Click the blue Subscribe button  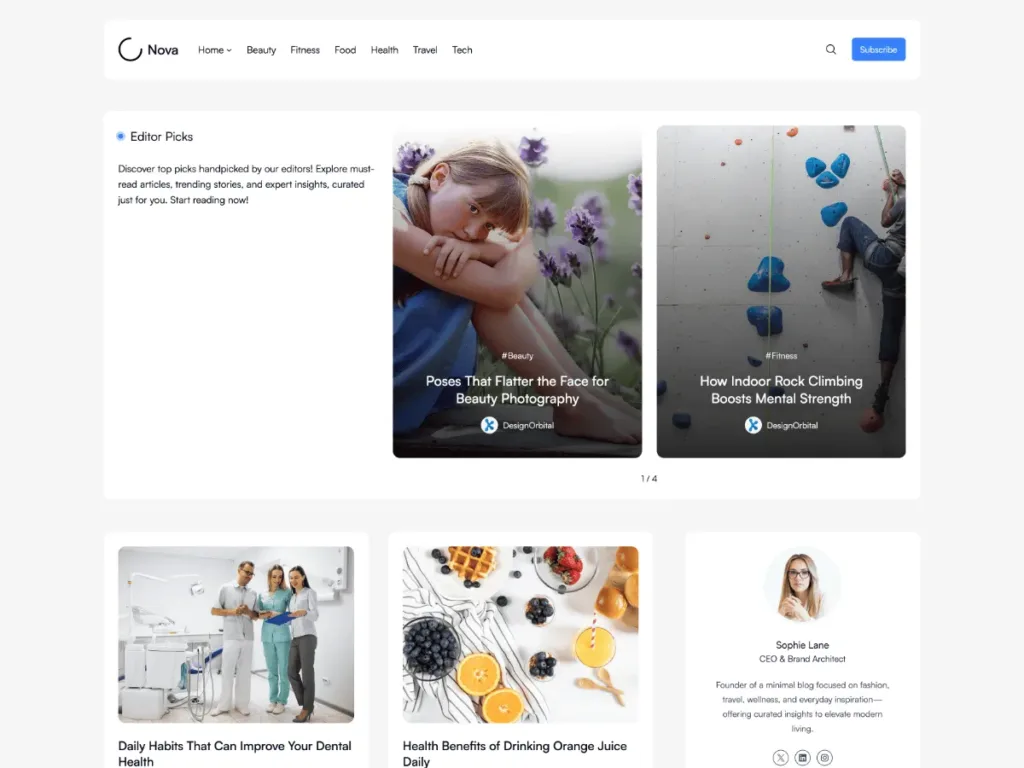click(878, 50)
